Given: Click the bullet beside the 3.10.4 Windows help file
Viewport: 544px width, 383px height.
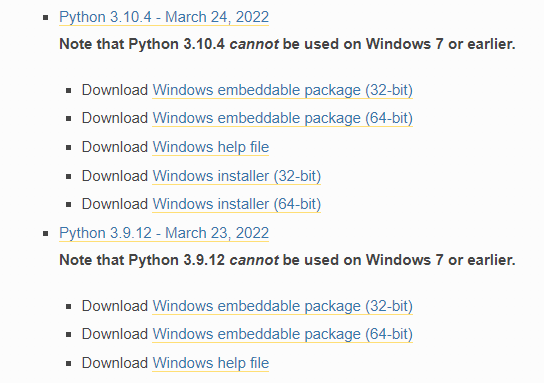Looking at the screenshot, I should [x=68, y=148].
